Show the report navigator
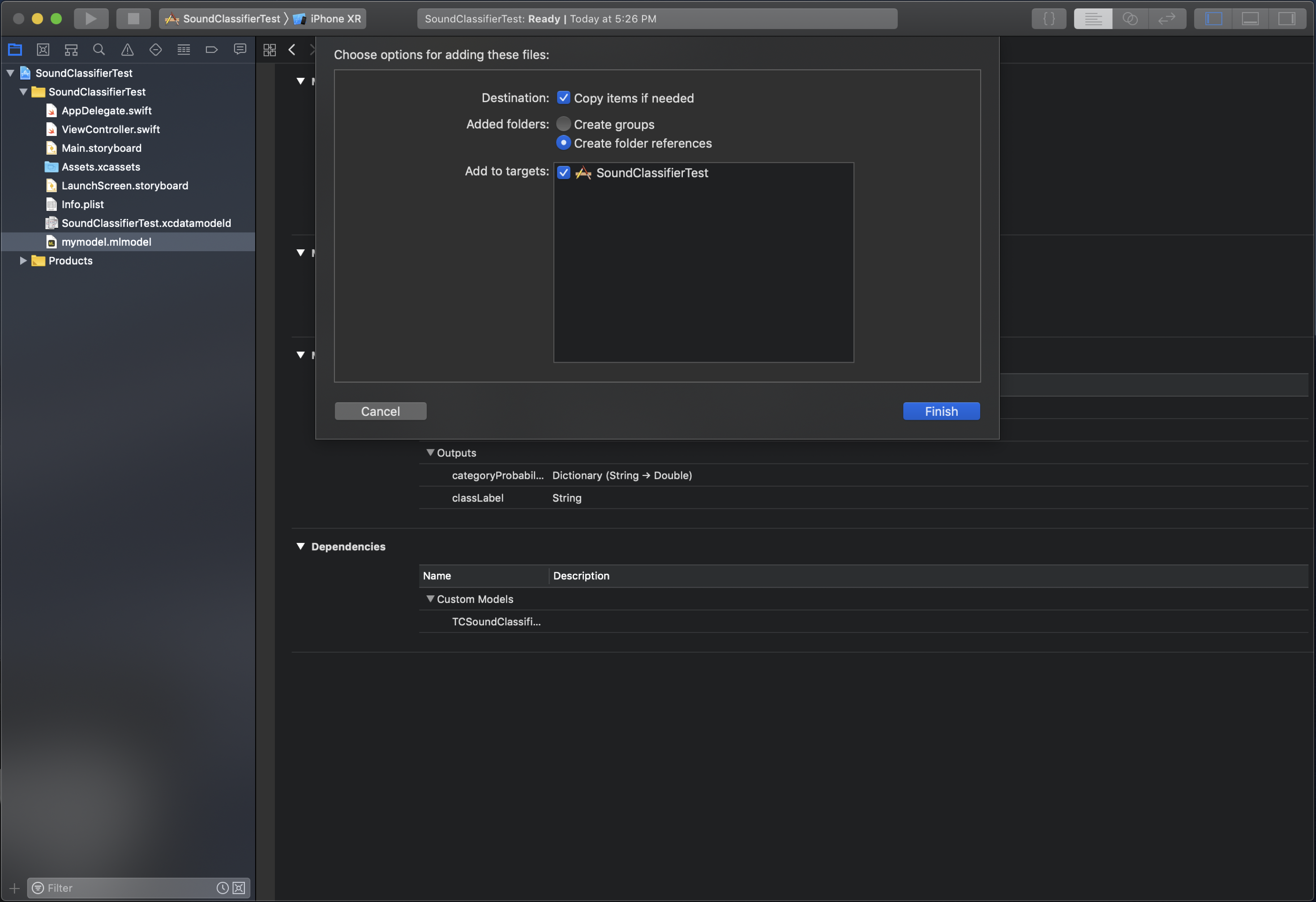Viewport: 1316px width, 902px height. [x=240, y=50]
